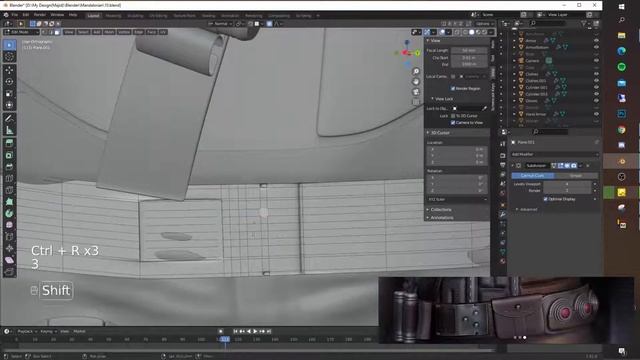Select the Edge Slide tool
This screenshot has height=360, width=640.
click(9, 237)
